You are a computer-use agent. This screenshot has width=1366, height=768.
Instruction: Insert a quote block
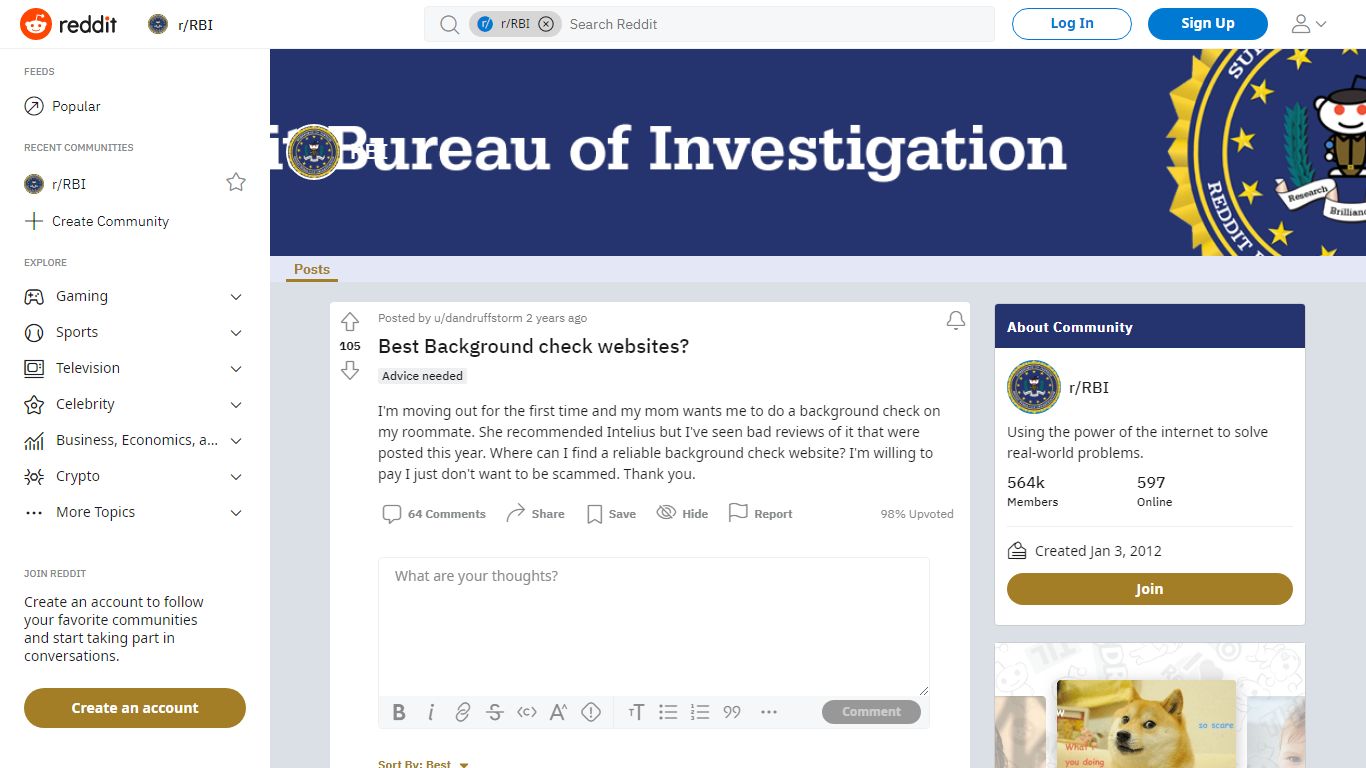click(732, 712)
